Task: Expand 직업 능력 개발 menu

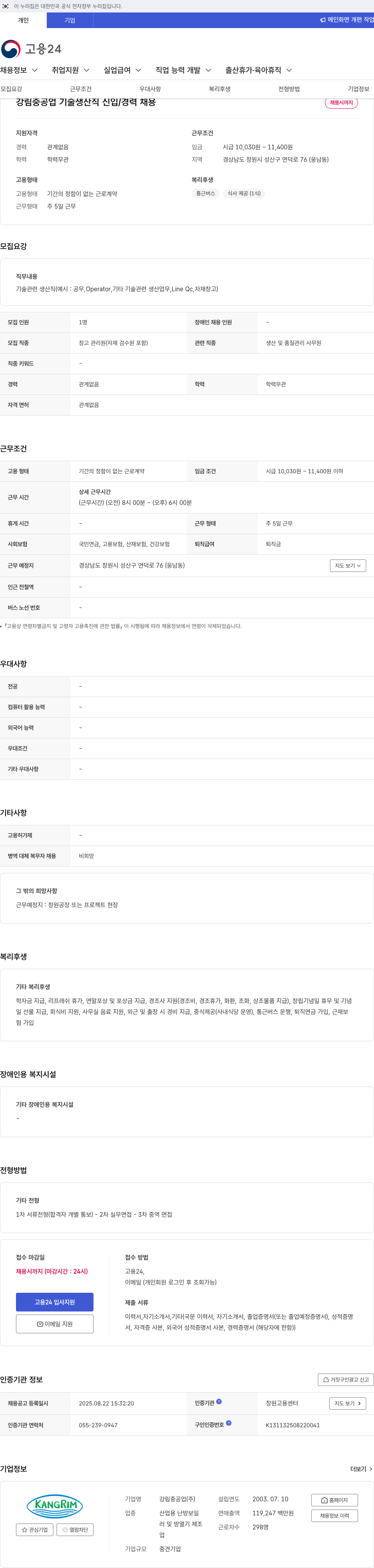Action: tap(183, 70)
